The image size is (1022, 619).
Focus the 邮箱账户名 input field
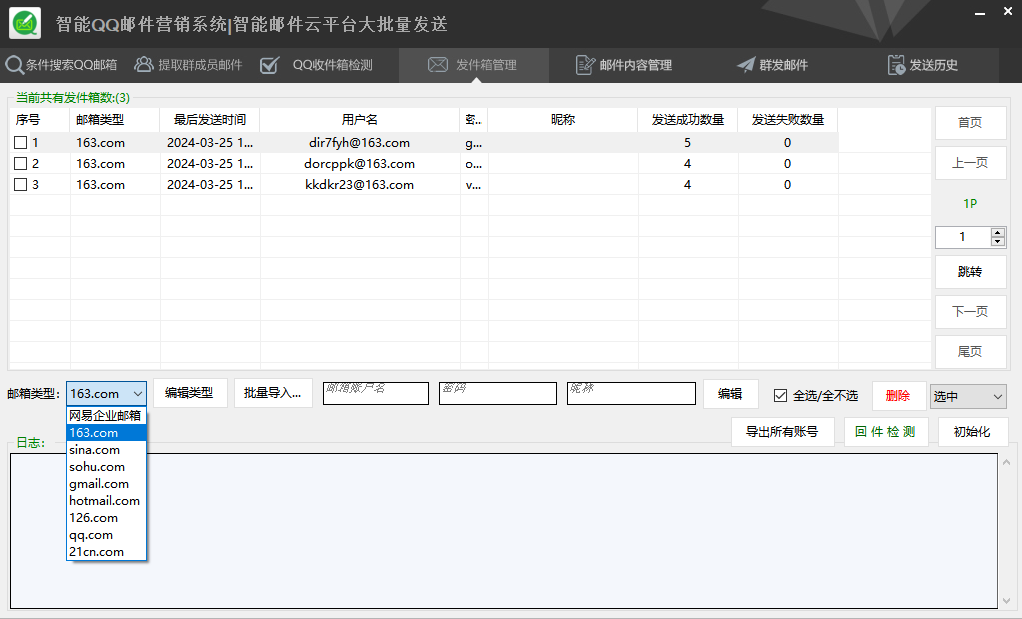tap(376, 394)
